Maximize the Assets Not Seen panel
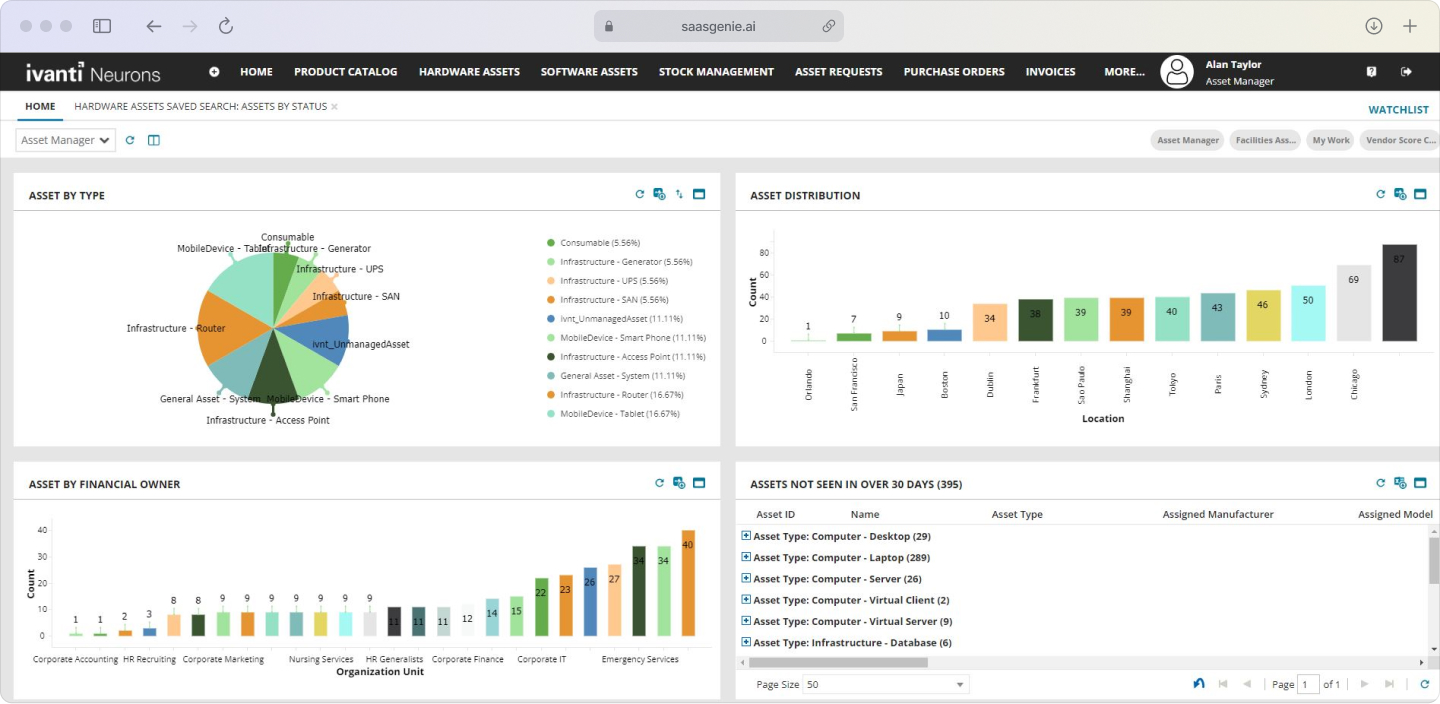 [x=1420, y=483]
